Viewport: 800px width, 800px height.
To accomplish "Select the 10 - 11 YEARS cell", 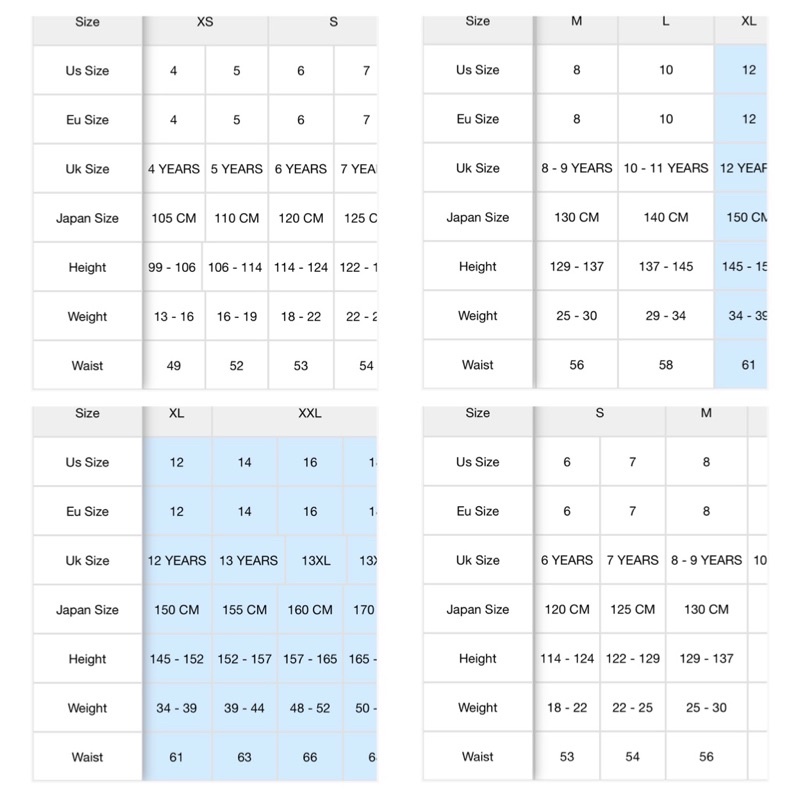I will coord(666,168).
